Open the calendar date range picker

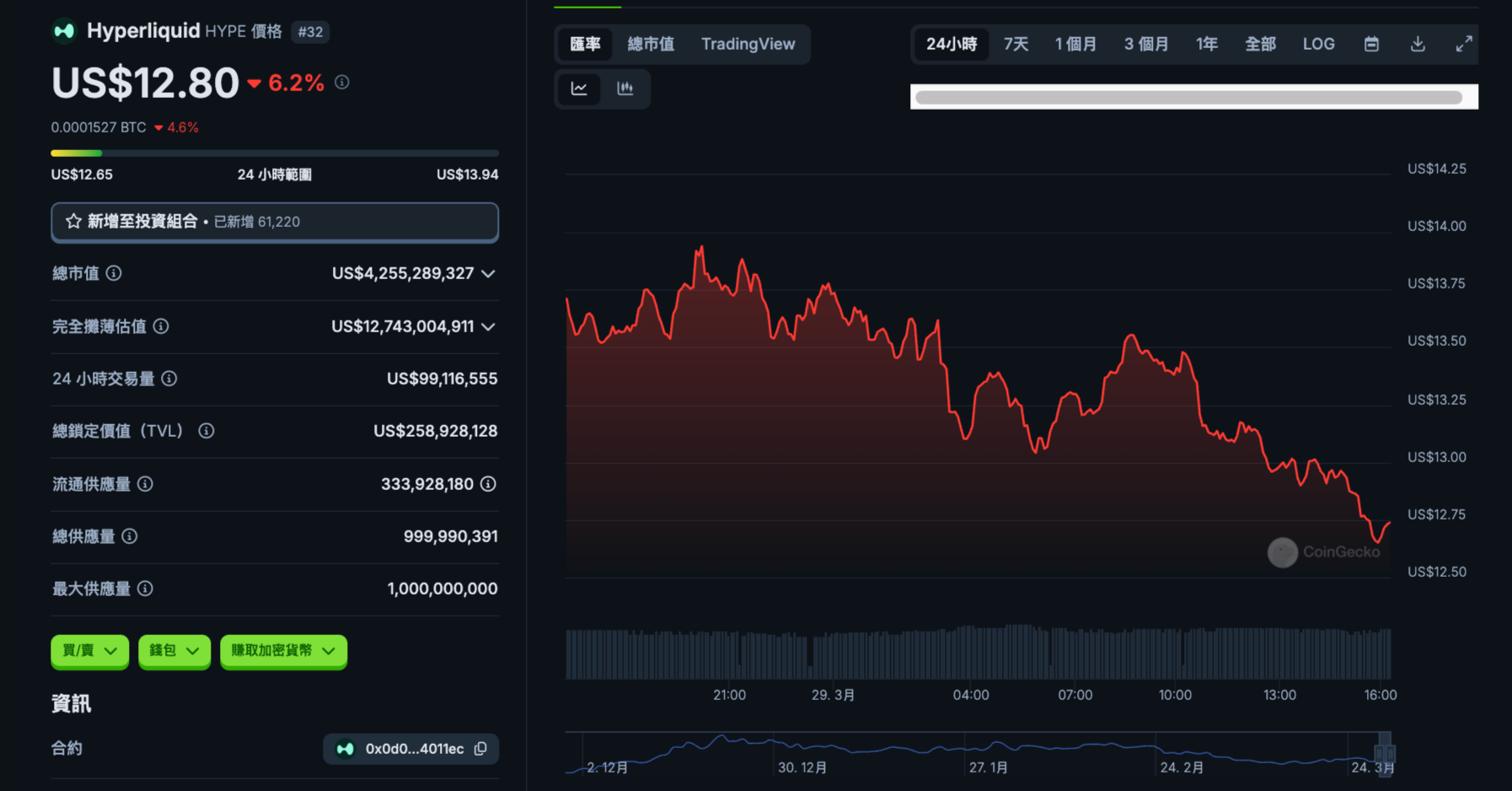[x=1371, y=44]
